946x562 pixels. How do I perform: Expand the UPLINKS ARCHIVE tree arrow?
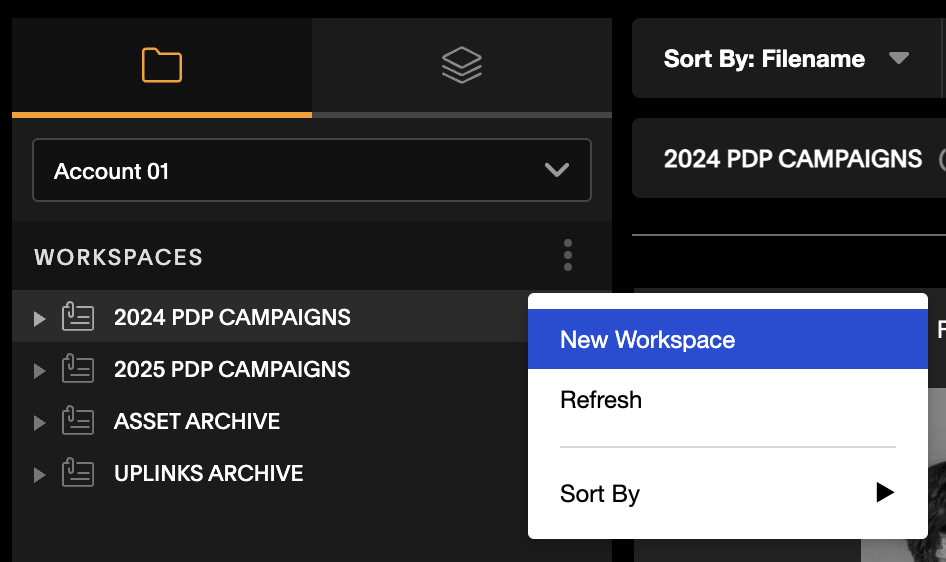click(39, 474)
